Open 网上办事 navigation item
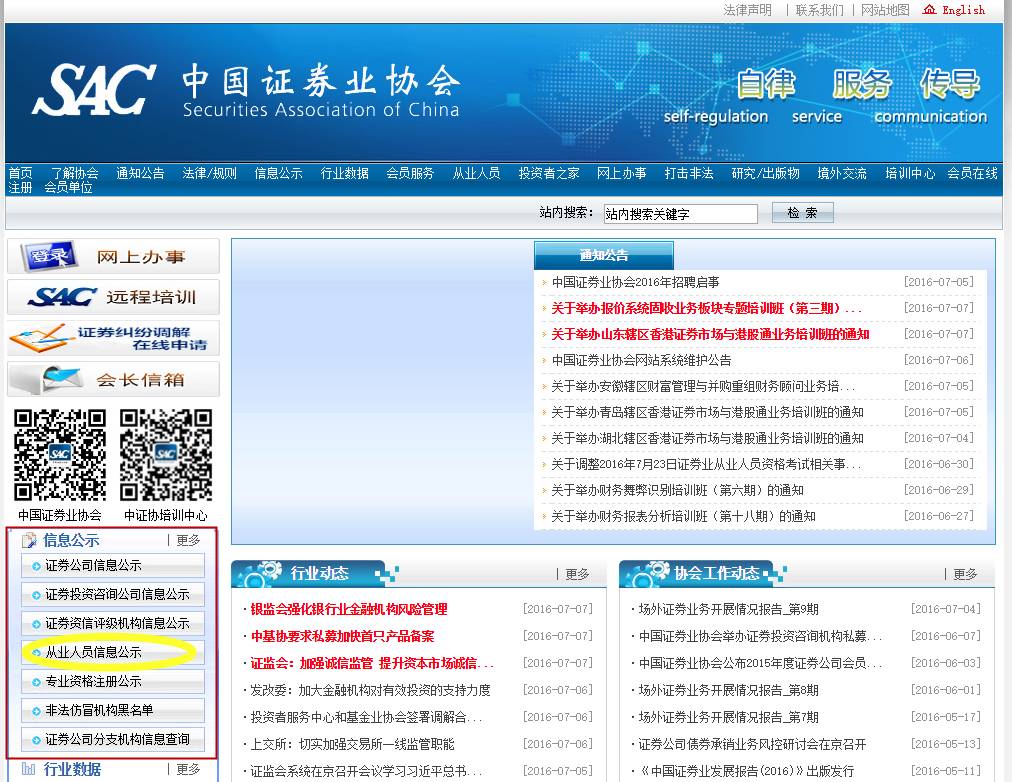This screenshot has height=782, width=1012. pos(621,173)
